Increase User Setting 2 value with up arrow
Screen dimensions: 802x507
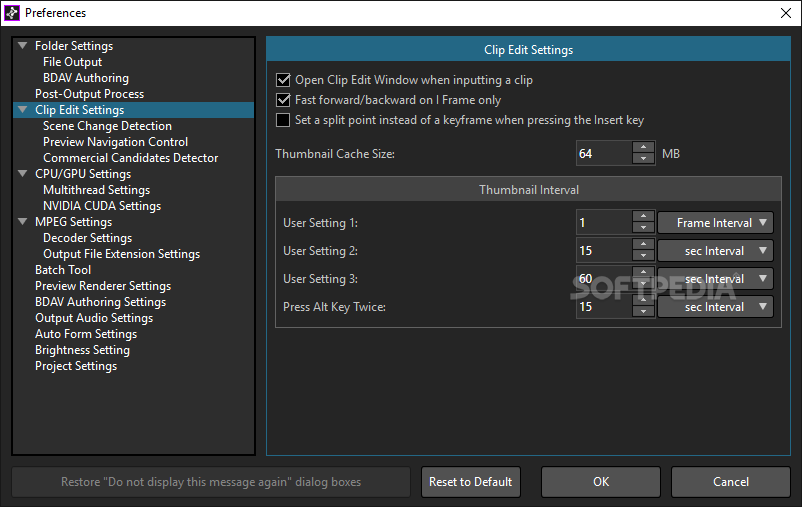(643, 245)
